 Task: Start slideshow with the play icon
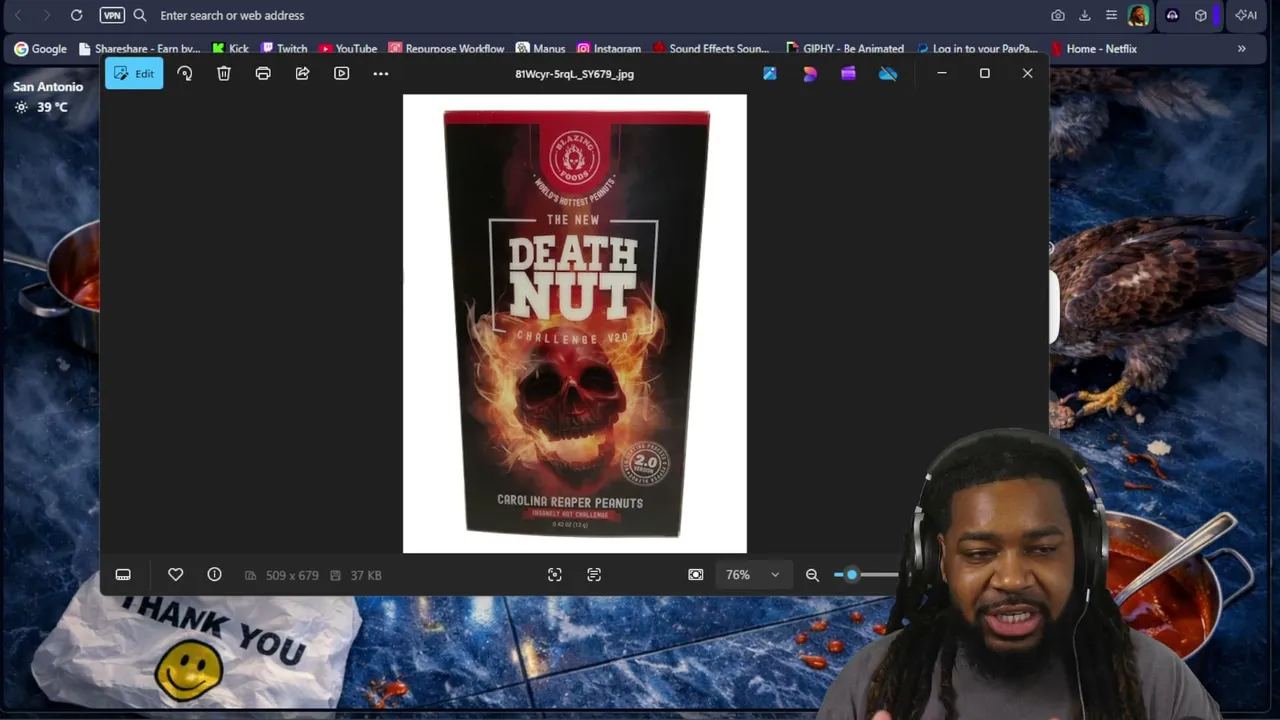pyautogui.click(x=342, y=73)
